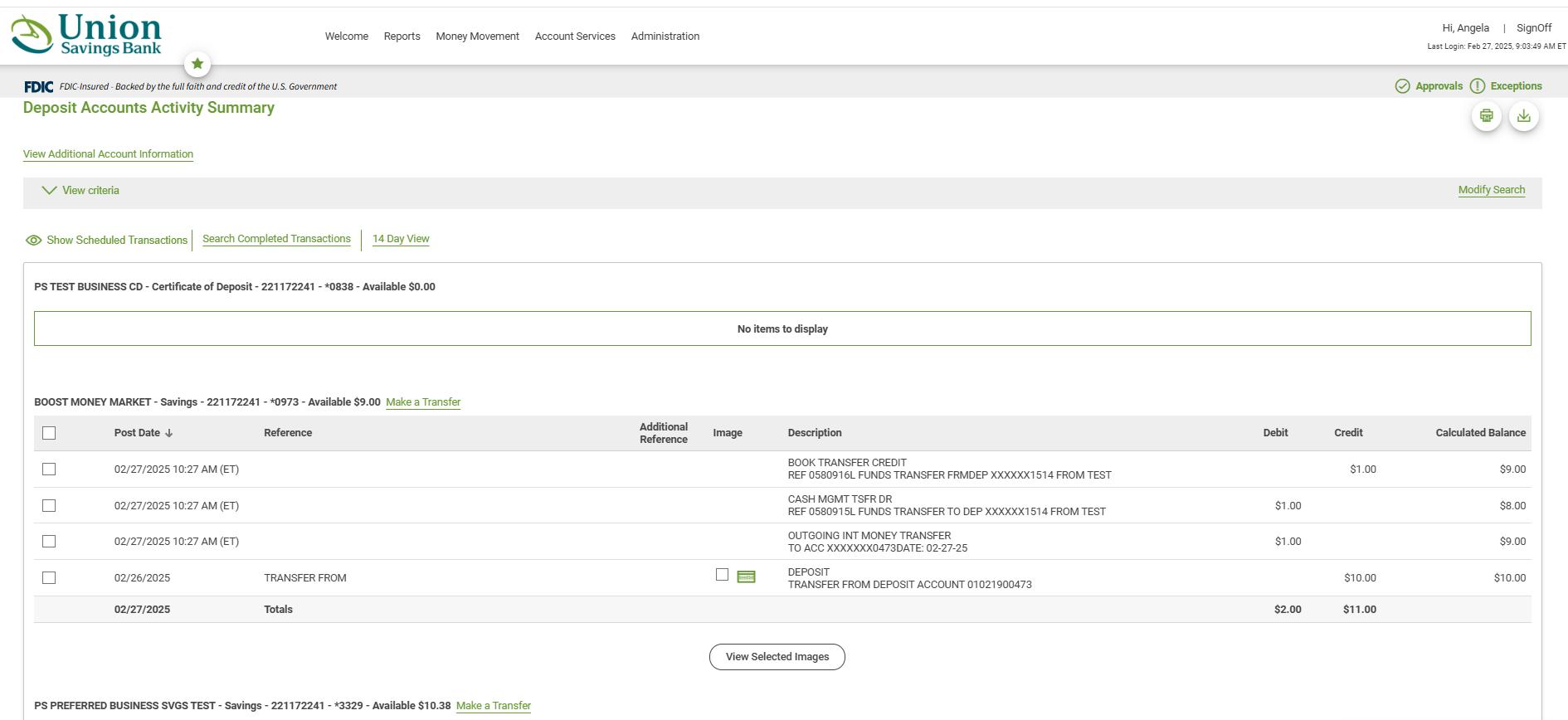Open the check image icon for the deposit

tap(746, 577)
